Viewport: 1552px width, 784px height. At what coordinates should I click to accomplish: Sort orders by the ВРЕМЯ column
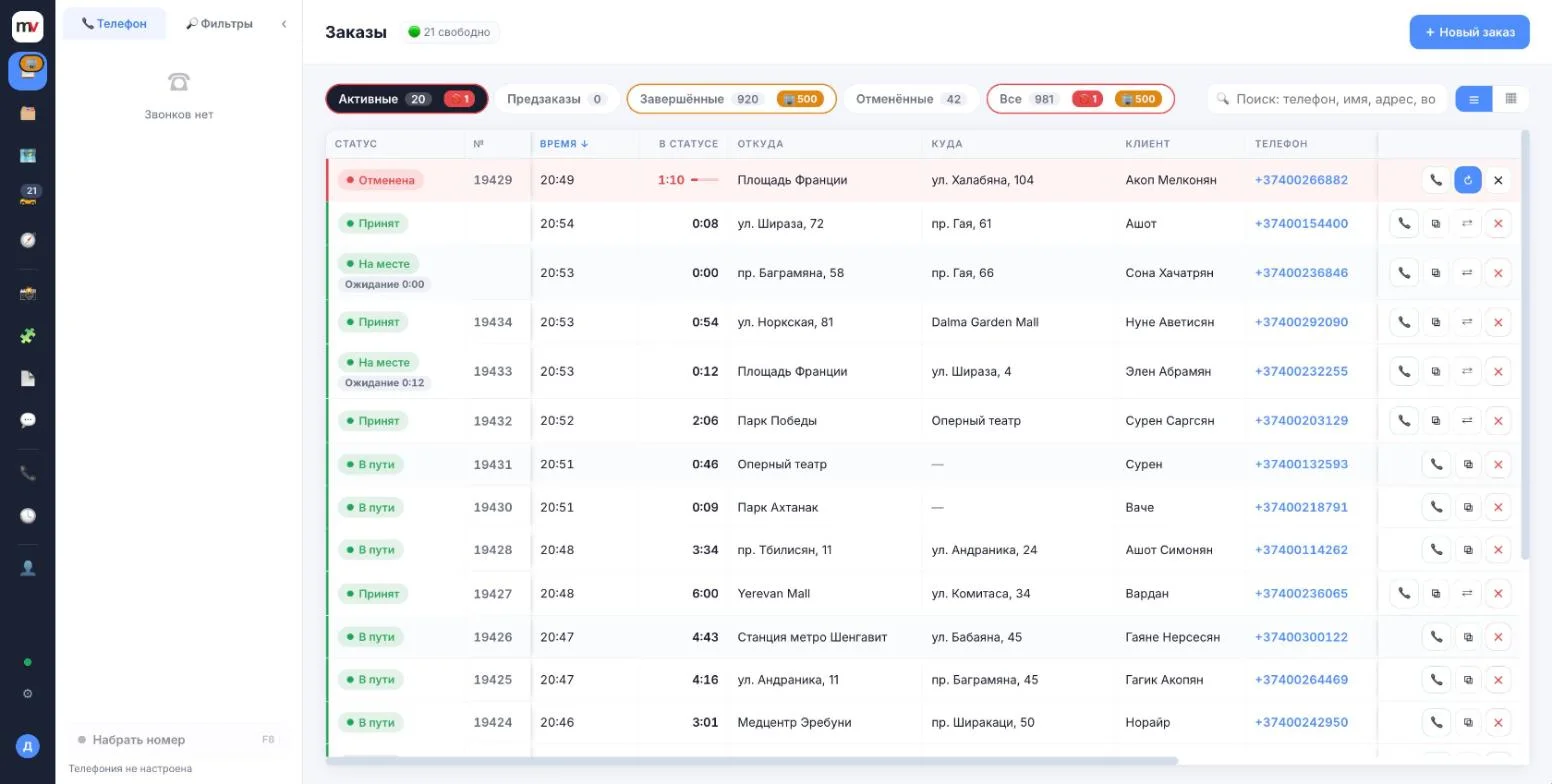[x=564, y=144]
